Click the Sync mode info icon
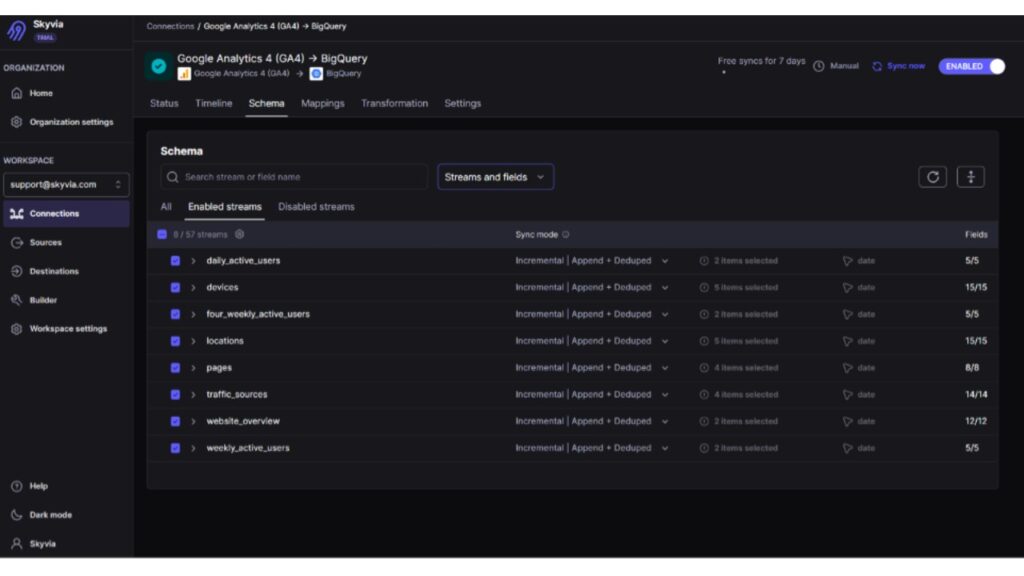The width and height of the screenshot is (1024, 576). 566,234
